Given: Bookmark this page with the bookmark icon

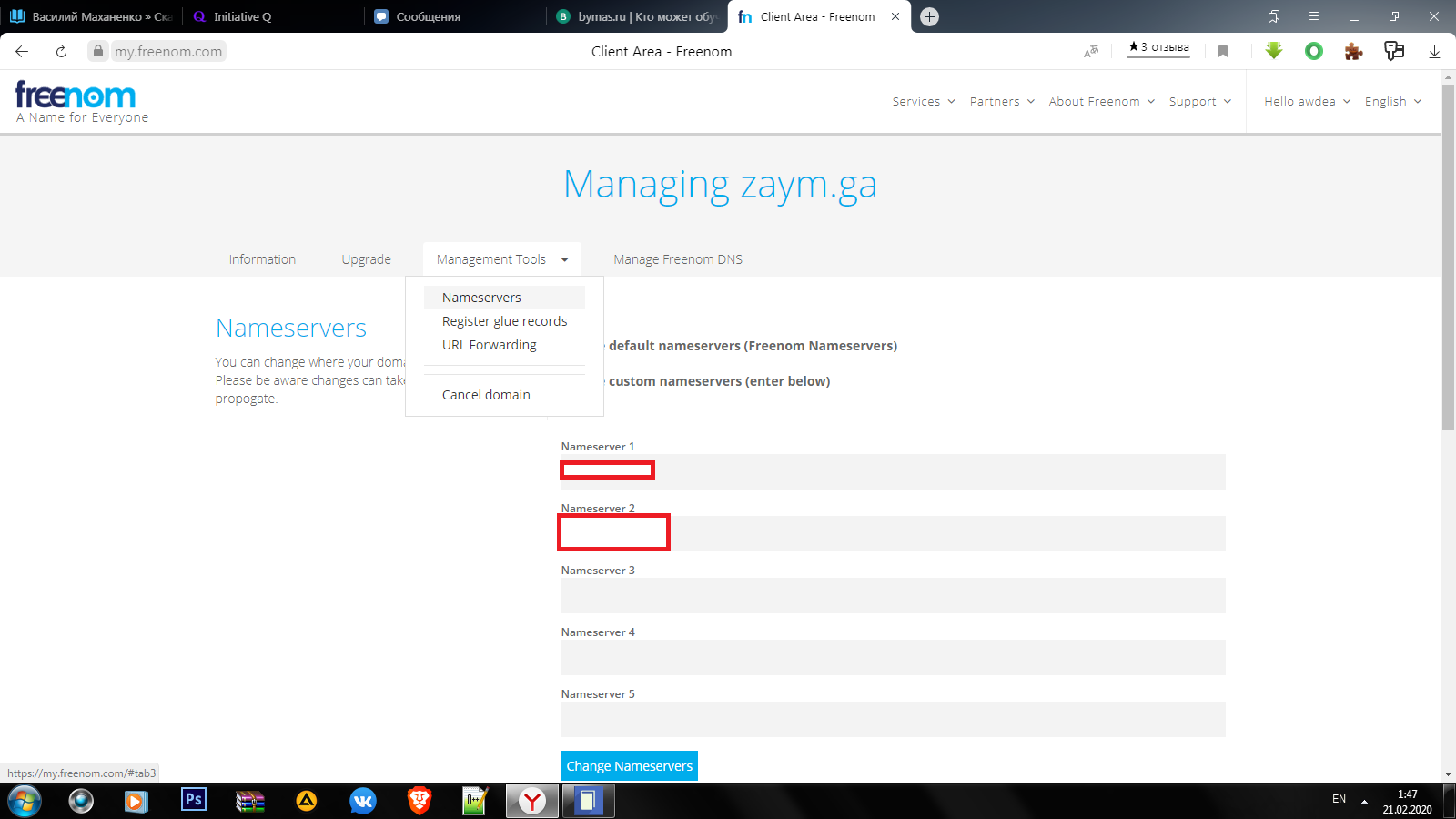Looking at the screenshot, I should click(1223, 52).
